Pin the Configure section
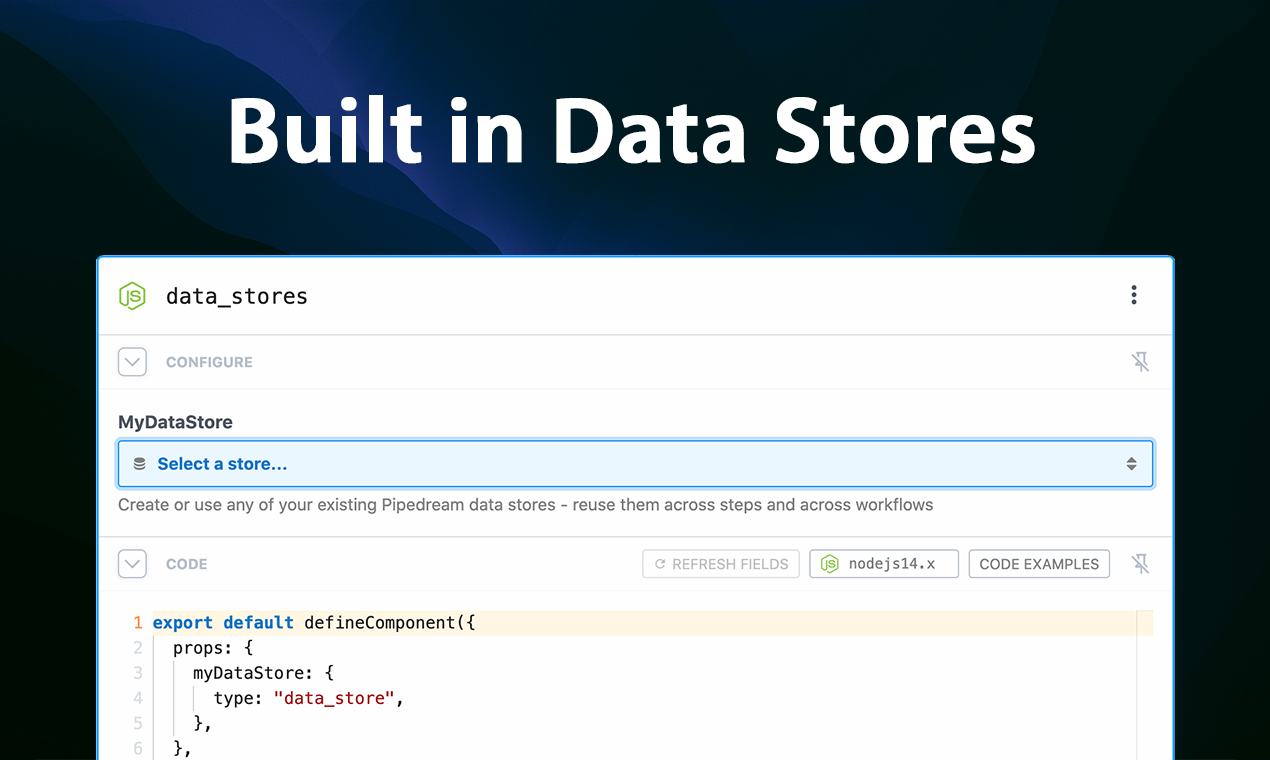The image size is (1270, 760). 1140,362
